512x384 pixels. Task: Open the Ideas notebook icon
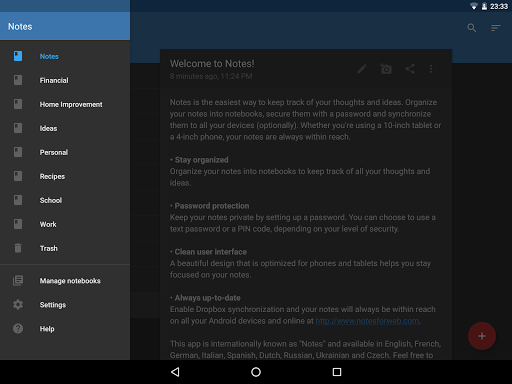click(18, 128)
